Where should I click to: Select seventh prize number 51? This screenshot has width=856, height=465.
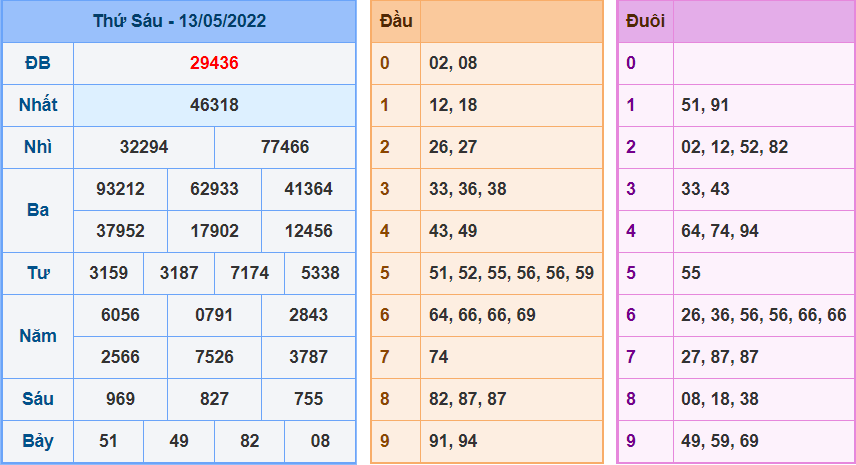tap(109, 441)
